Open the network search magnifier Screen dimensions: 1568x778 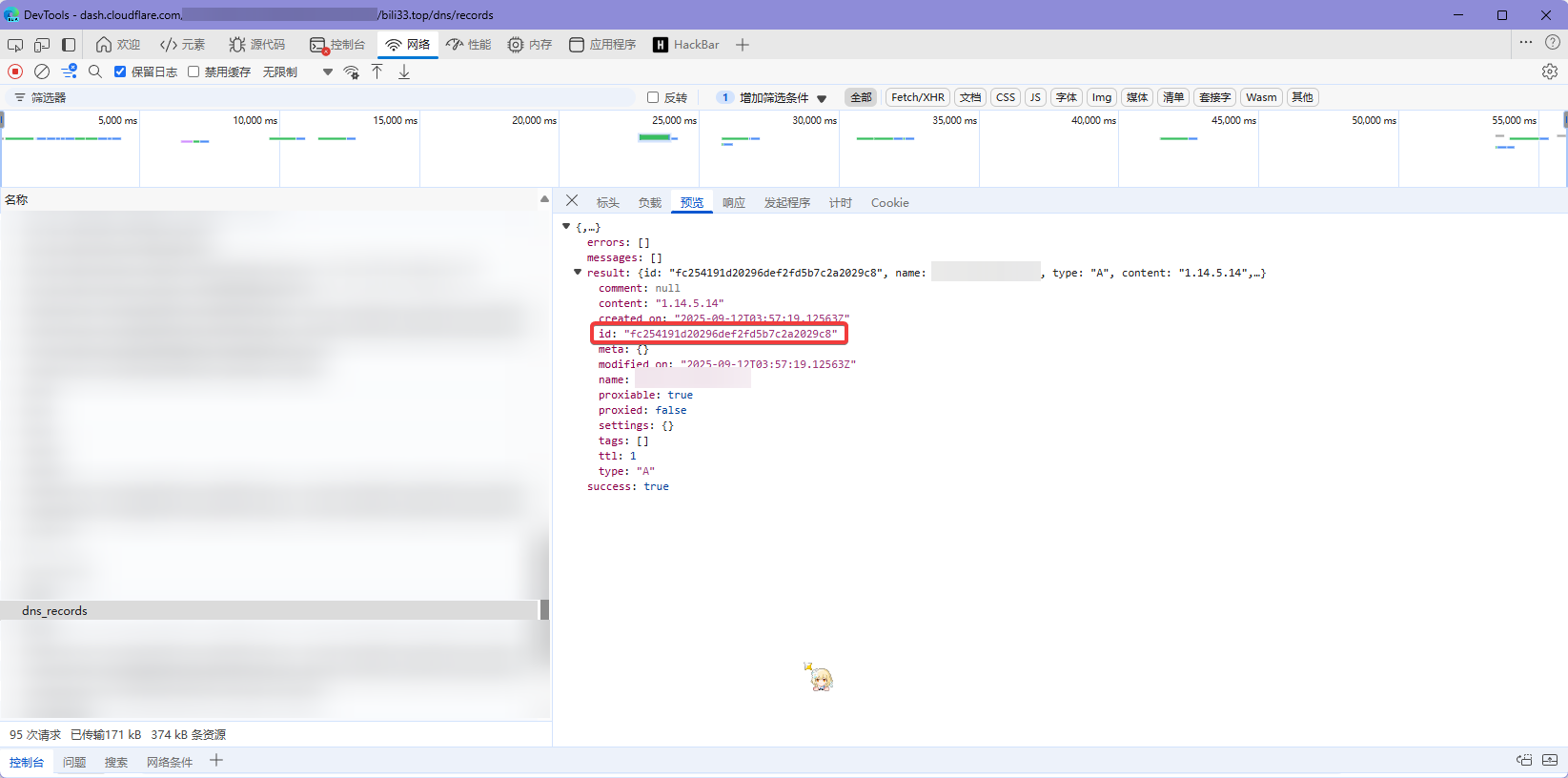point(95,72)
